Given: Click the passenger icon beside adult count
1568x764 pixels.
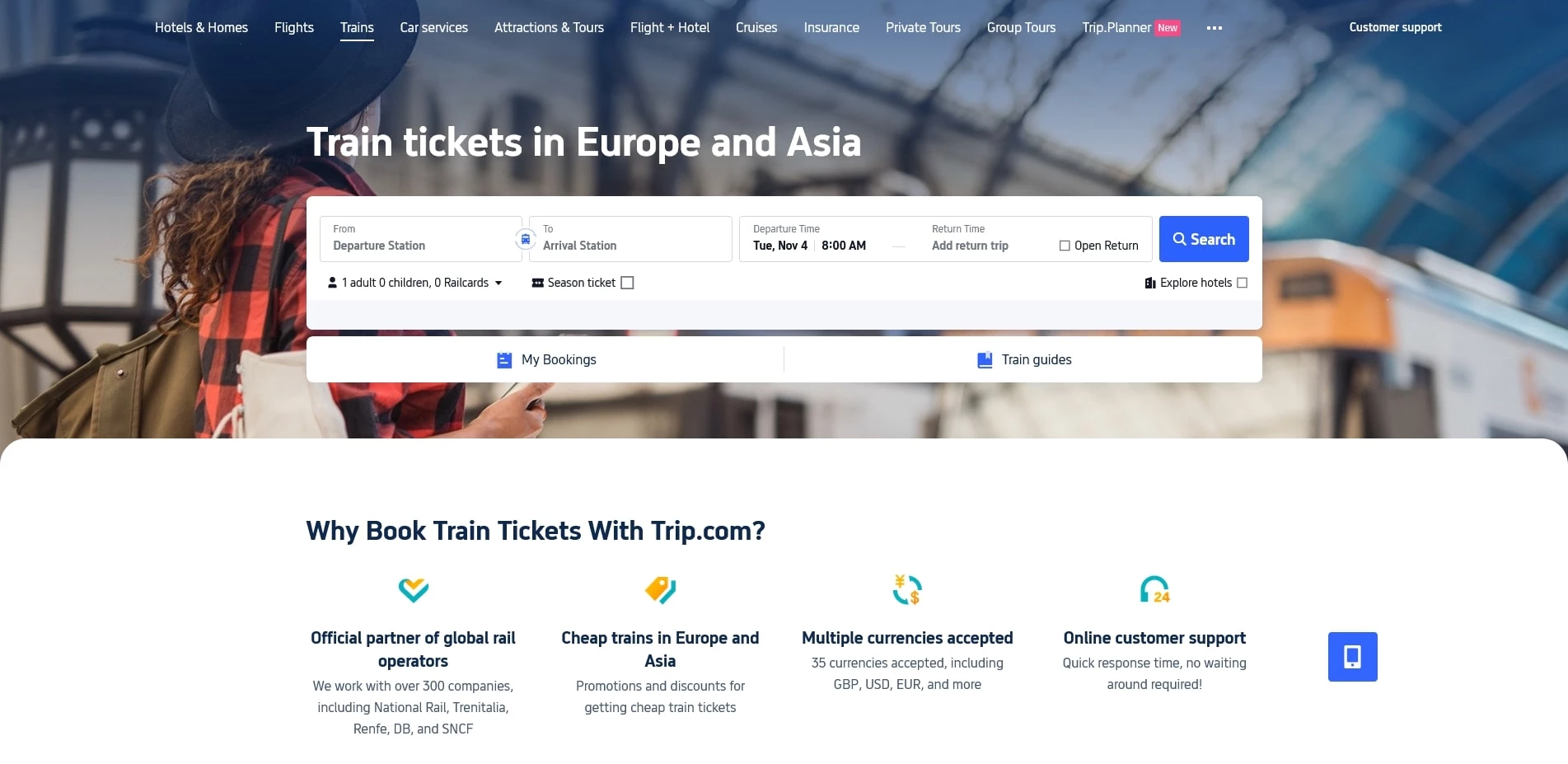Looking at the screenshot, I should pyautogui.click(x=333, y=283).
